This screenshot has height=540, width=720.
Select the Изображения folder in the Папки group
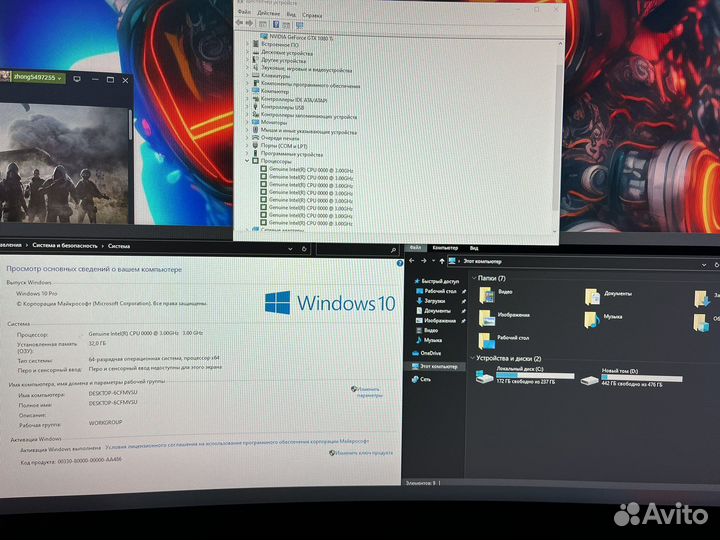504,317
